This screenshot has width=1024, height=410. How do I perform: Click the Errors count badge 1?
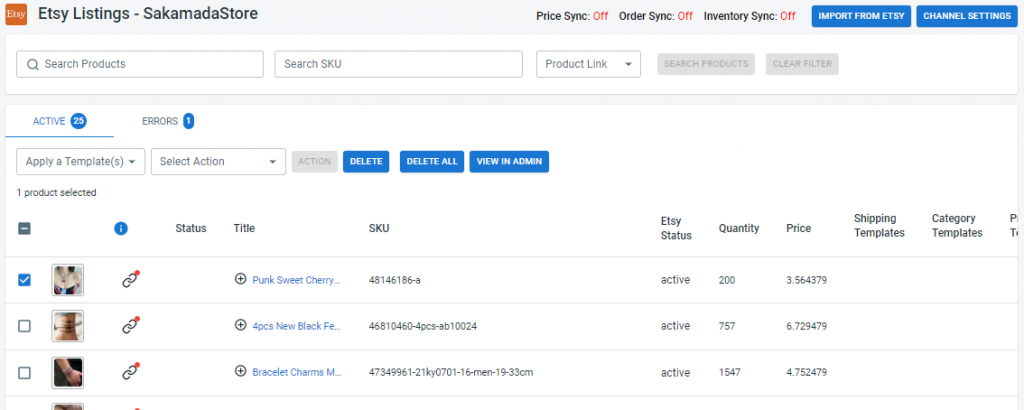188,121
